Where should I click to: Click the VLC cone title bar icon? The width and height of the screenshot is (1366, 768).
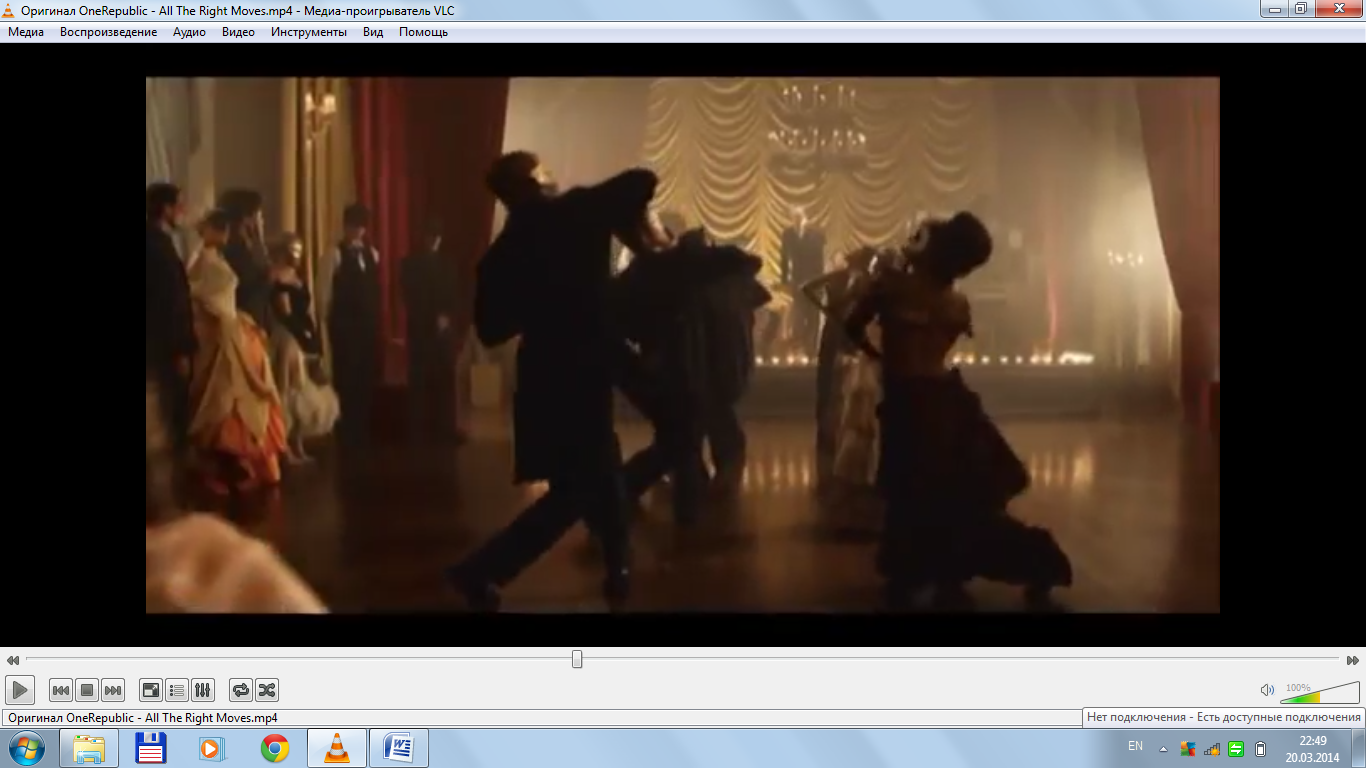click(x=9, y=9)
